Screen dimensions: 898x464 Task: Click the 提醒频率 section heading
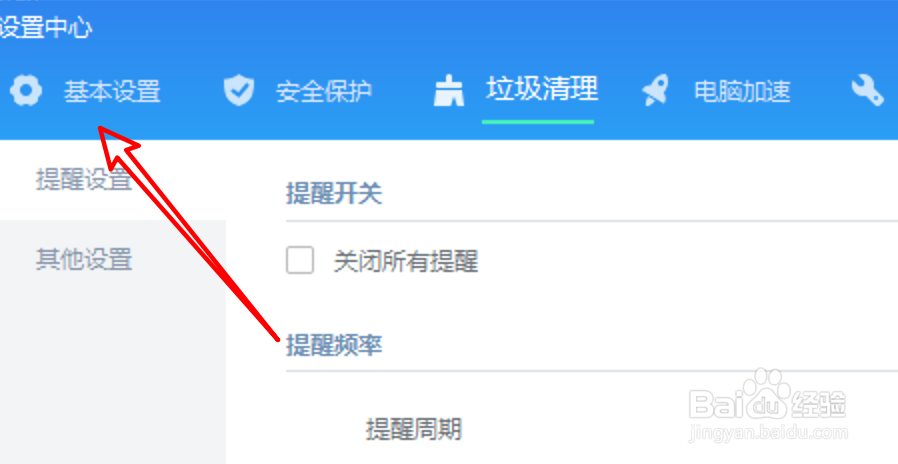pyautogui.click(x=334, y=345)
